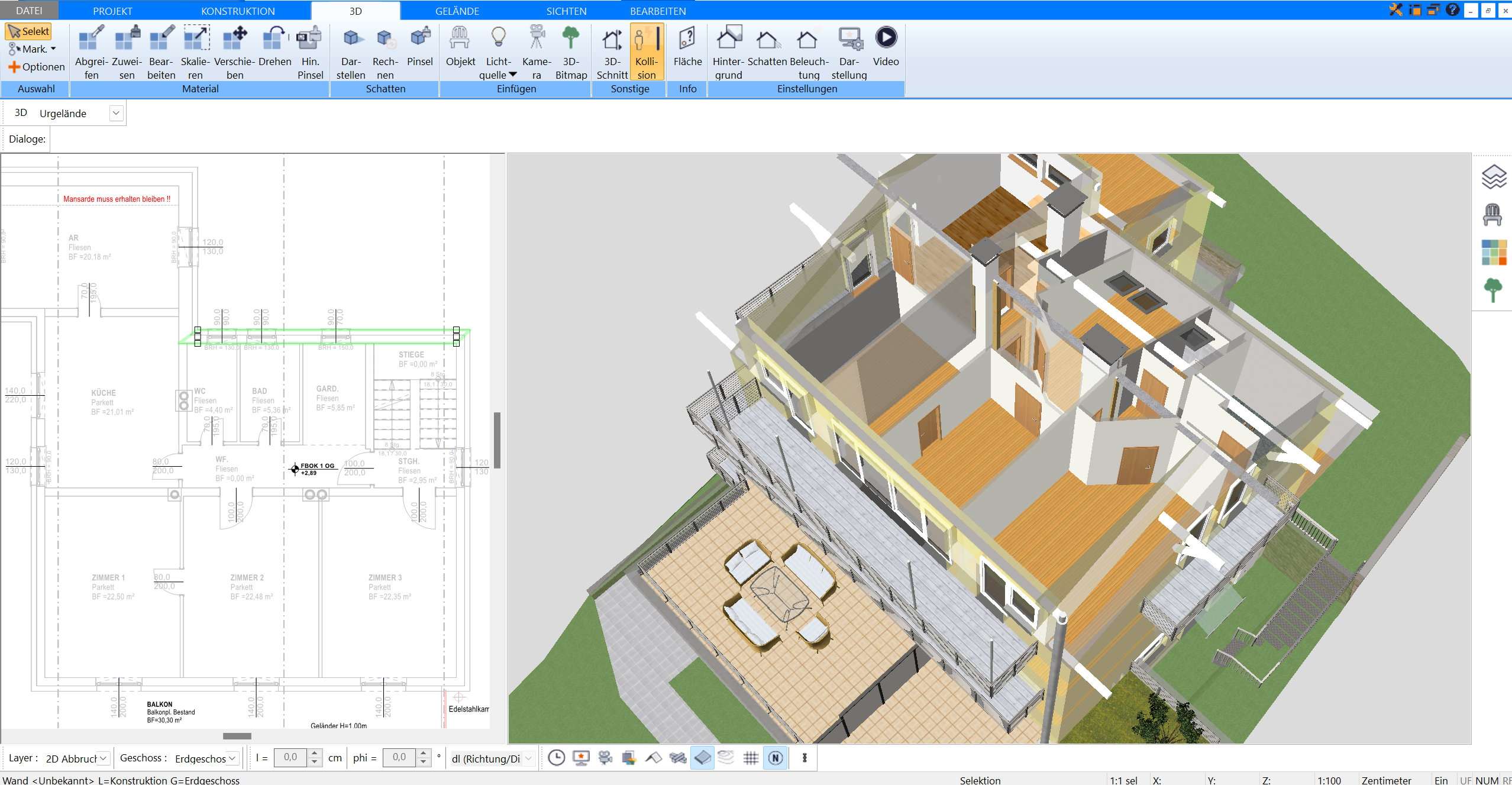Click the 2D plan horizontal scrollbar thumb

click(237, 736)
